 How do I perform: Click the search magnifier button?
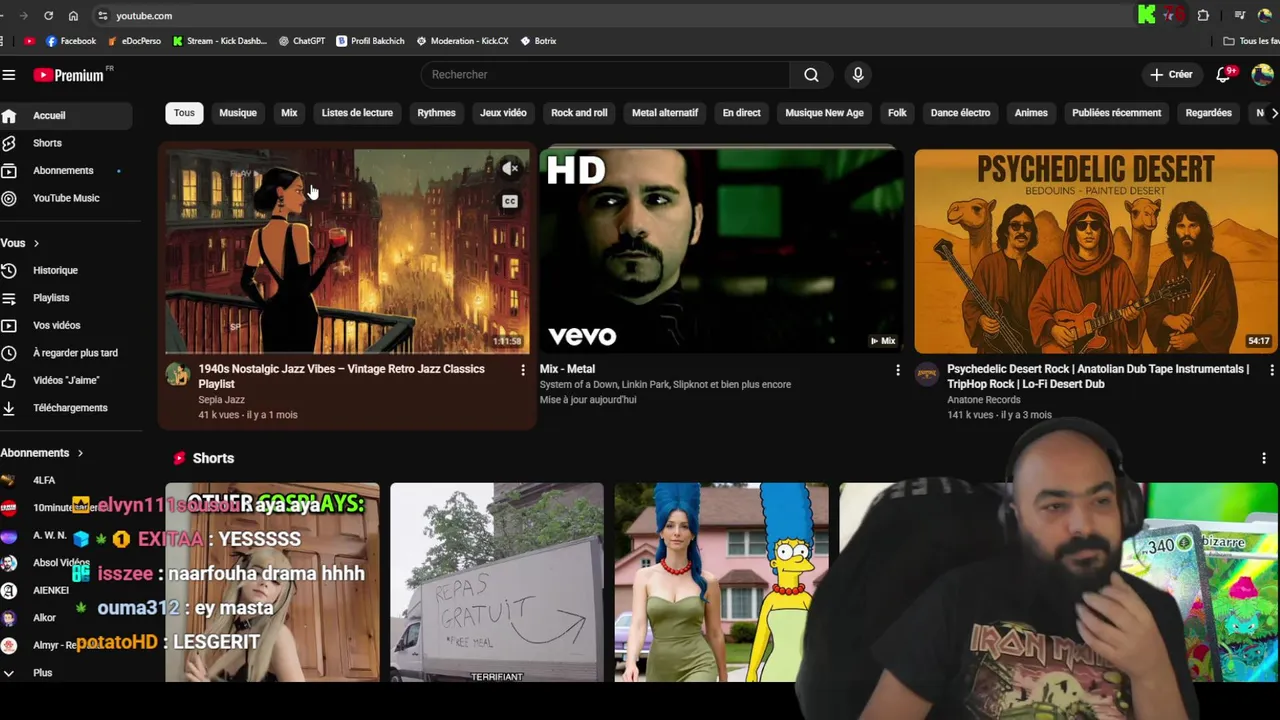811,75
